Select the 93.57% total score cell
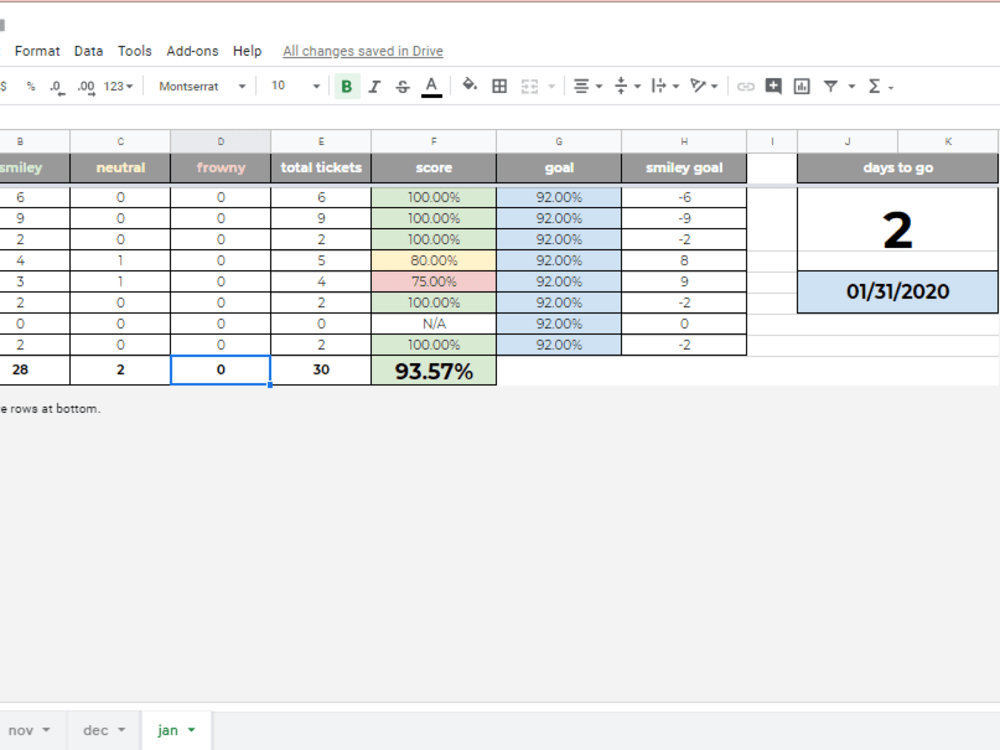 click(x=434, y=371)
